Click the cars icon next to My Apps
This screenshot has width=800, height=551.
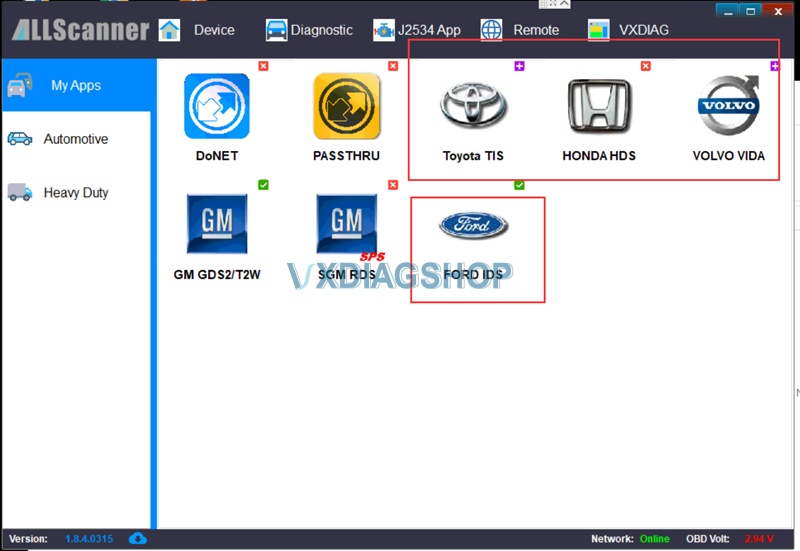click(20, 85)
